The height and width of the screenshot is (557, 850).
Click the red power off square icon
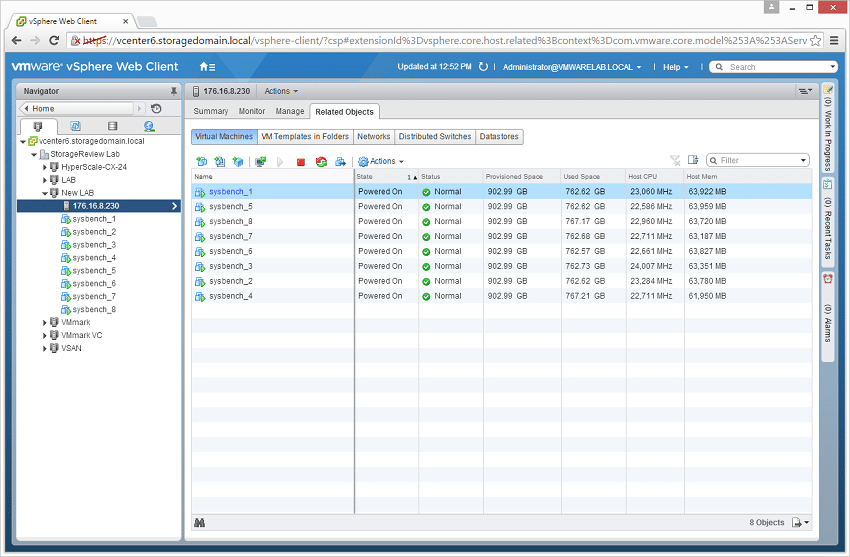point(301,161)
